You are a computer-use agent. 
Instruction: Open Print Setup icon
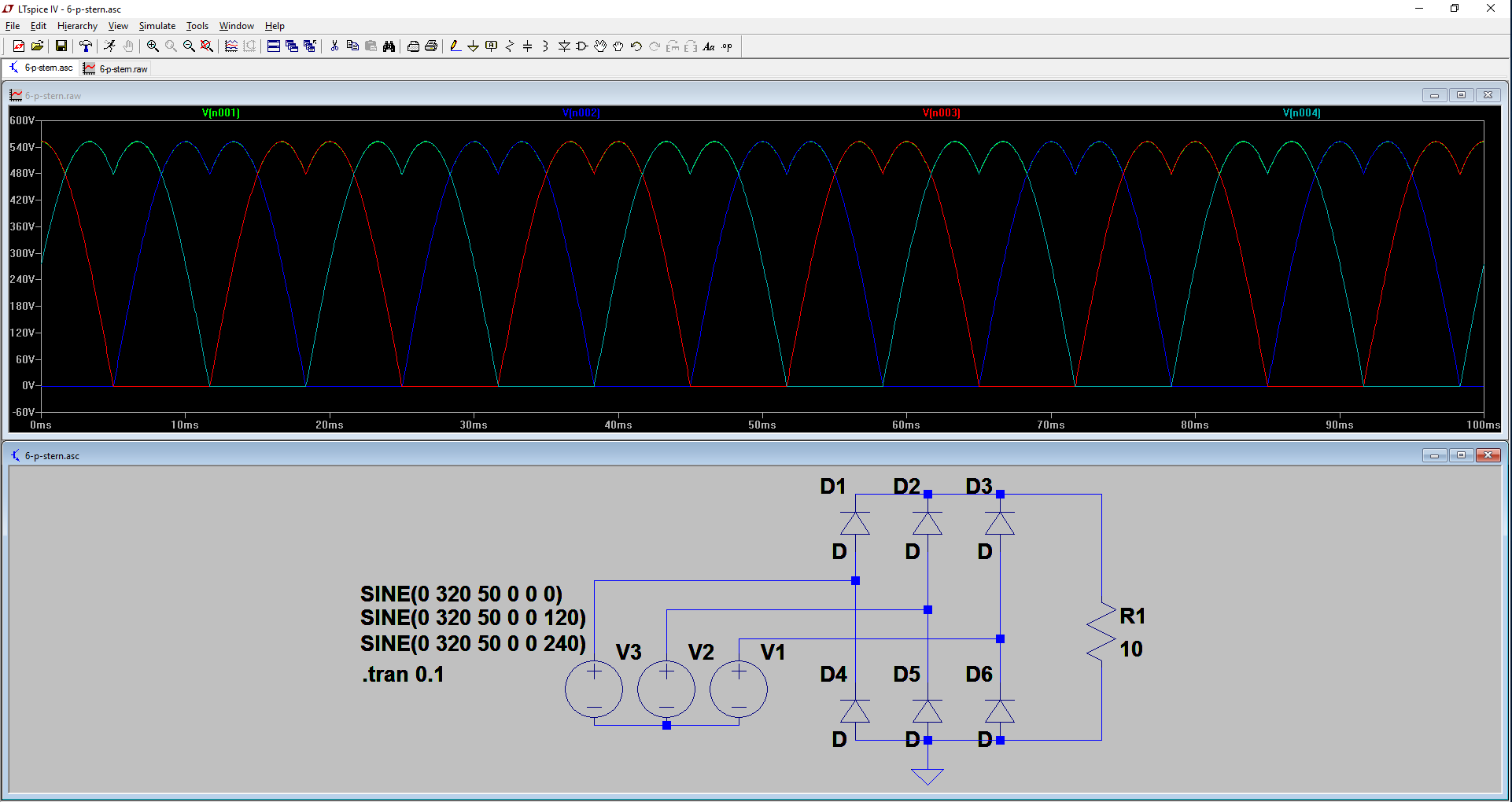(413, 46)
